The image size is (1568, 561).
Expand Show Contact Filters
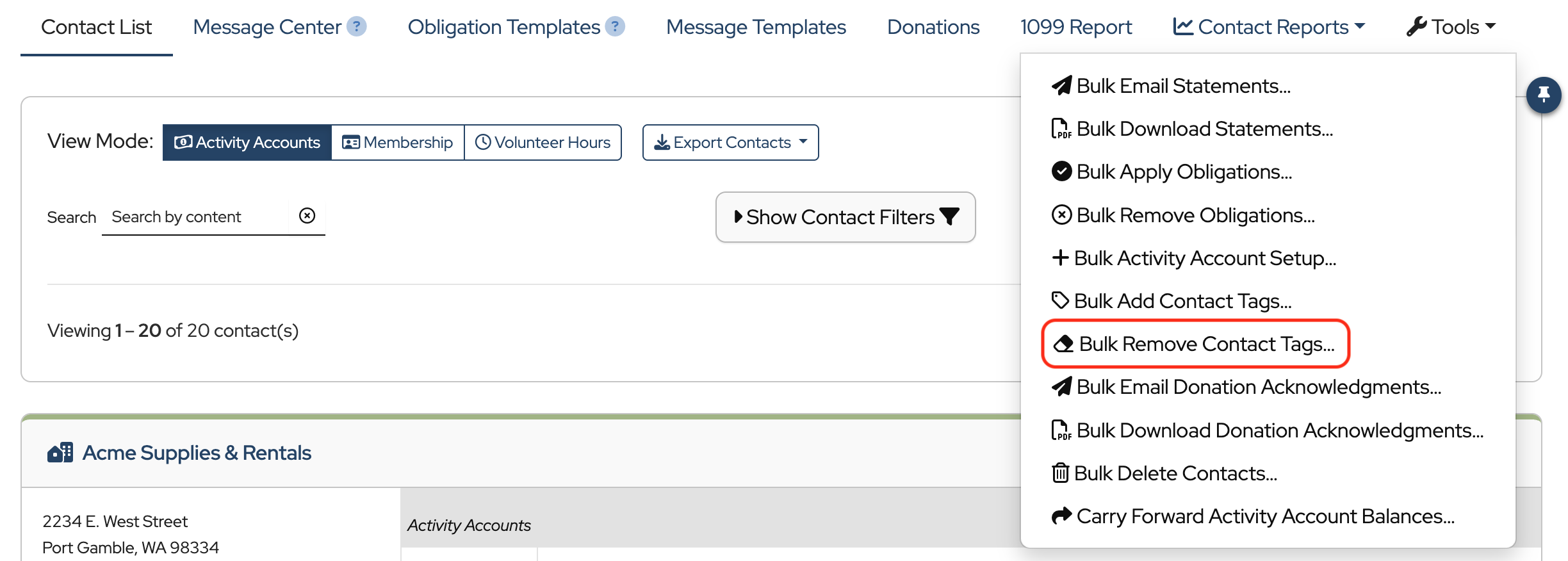pyautogui.click(x=845, y=217)
